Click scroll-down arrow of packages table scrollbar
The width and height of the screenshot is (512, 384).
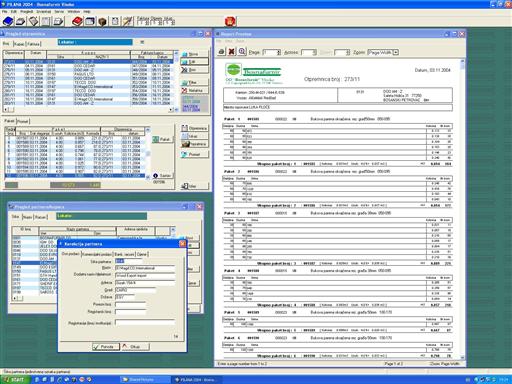[148, 178]
